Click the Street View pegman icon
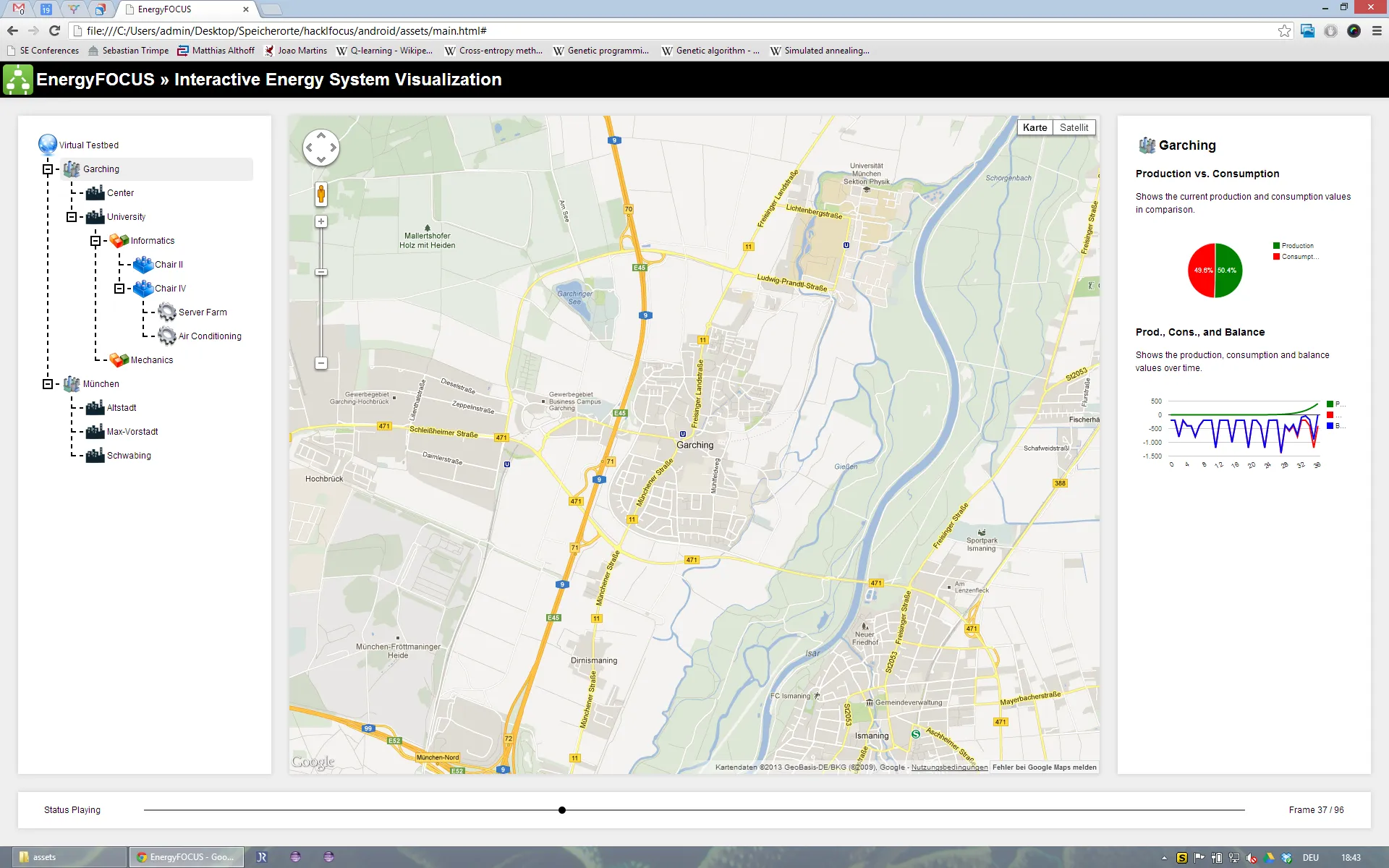 tap(321, 194)
